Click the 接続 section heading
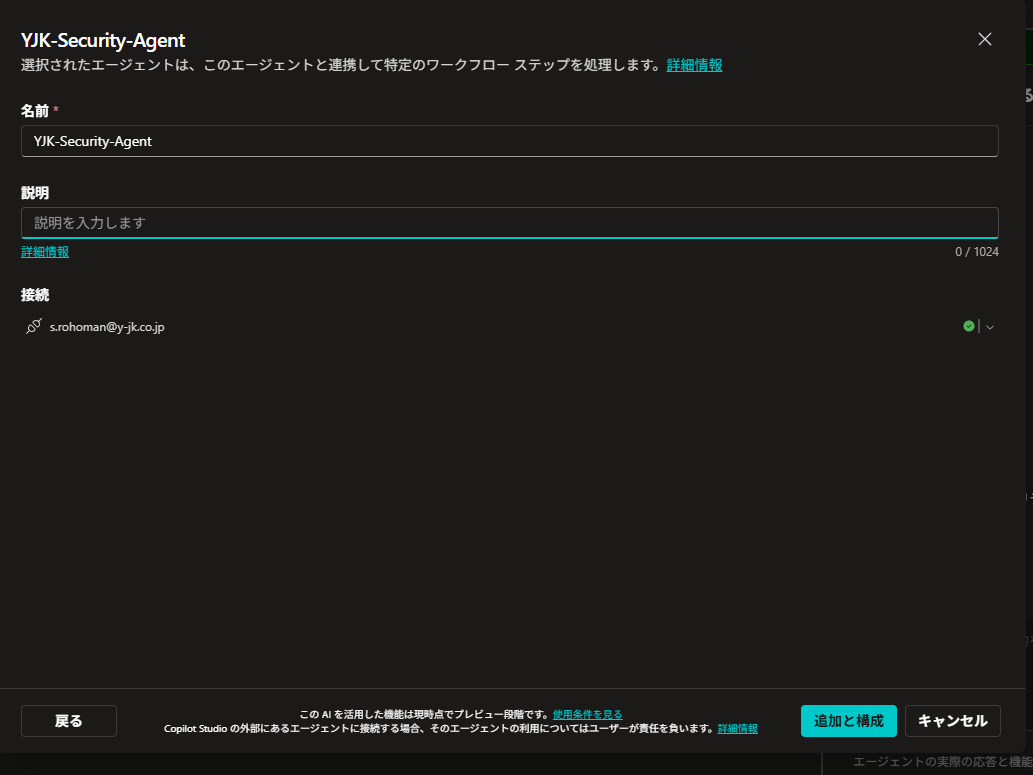This screenshot has width=1033, height=775. pos(35,295)
